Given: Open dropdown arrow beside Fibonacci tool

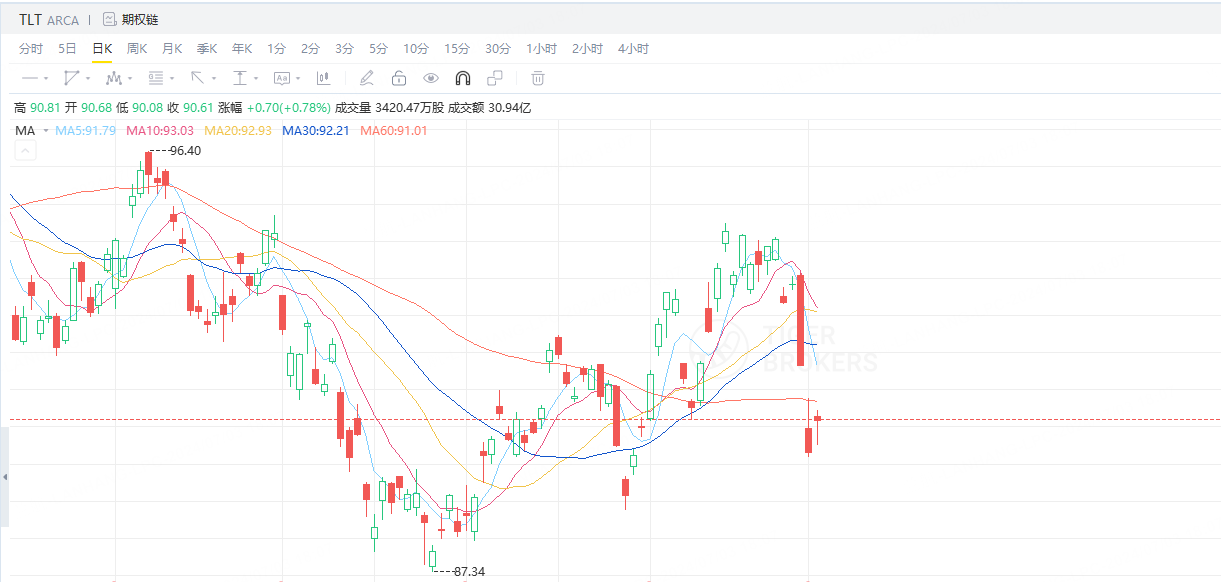Looking at the screenshot, I should tap(172, 79).
